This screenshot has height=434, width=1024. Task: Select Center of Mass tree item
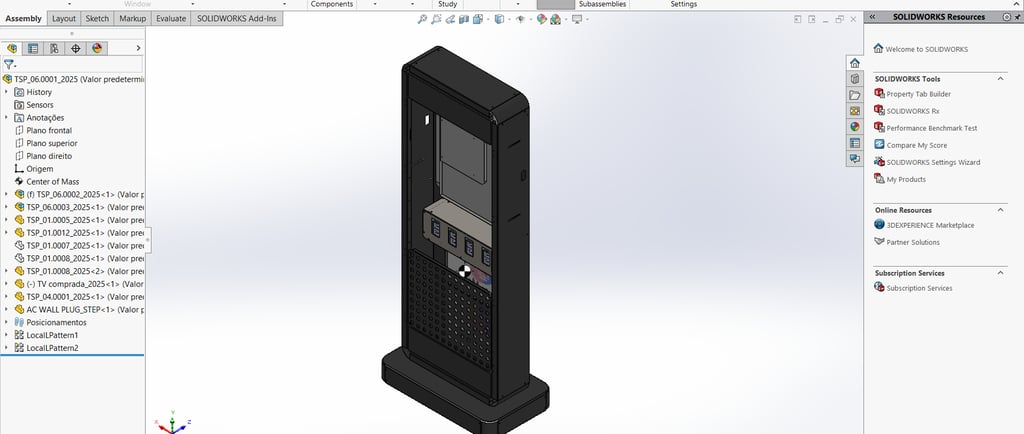pyautogui.click(x=52, y=181)
